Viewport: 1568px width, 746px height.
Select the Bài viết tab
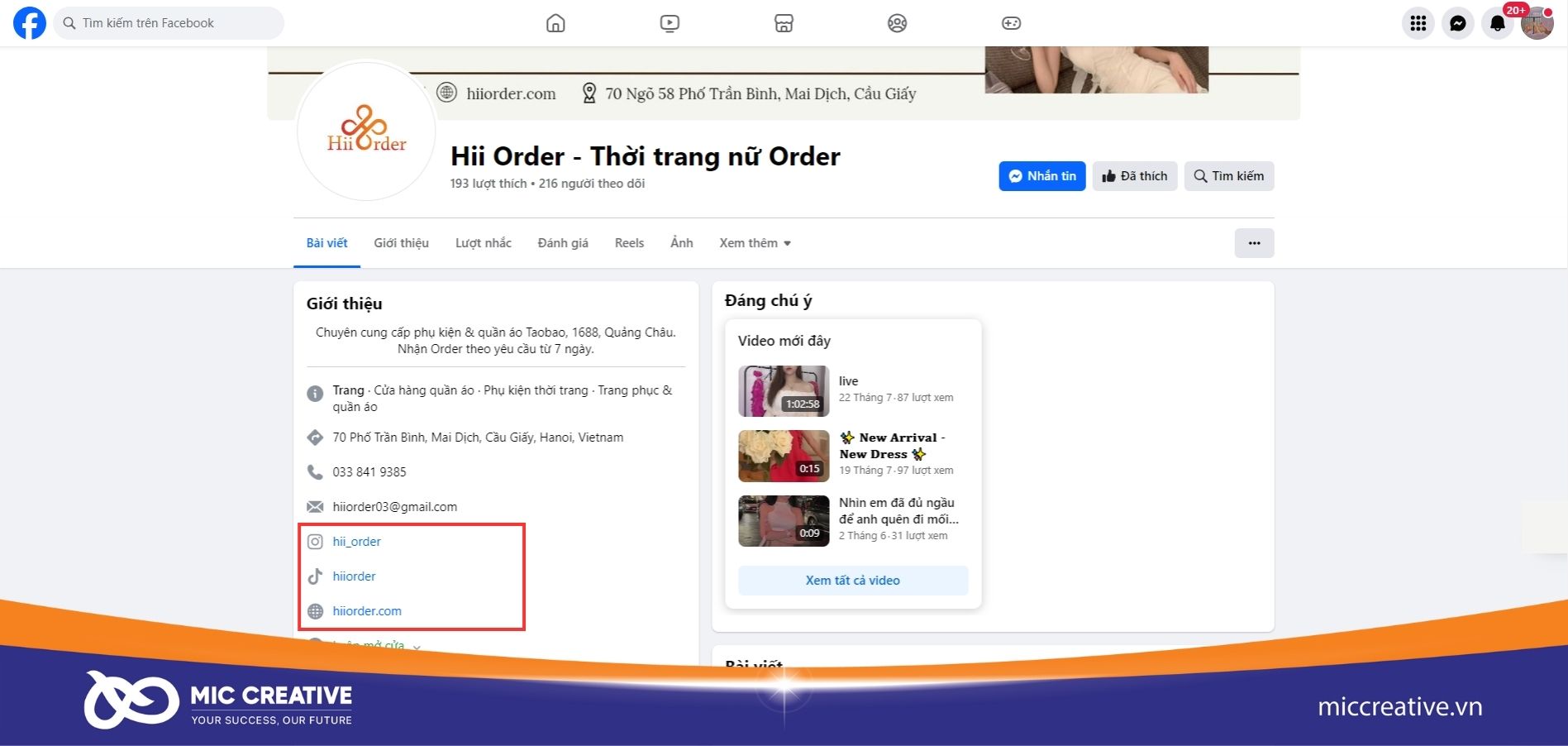coord(326,243)
